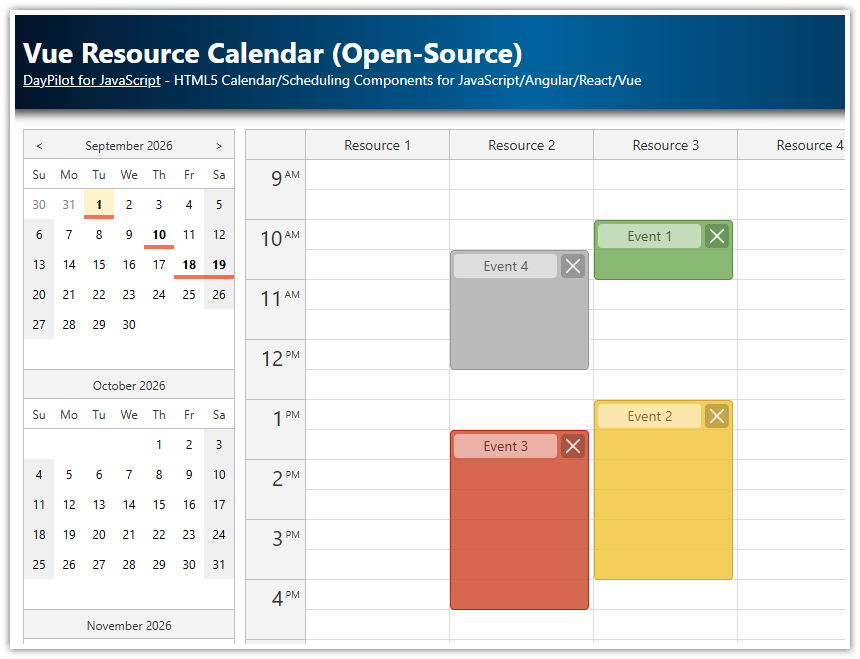The width and height of the screenshot is (860, 659).
Task: Delete Event 1 using its X icon
Action: (717, 236)
